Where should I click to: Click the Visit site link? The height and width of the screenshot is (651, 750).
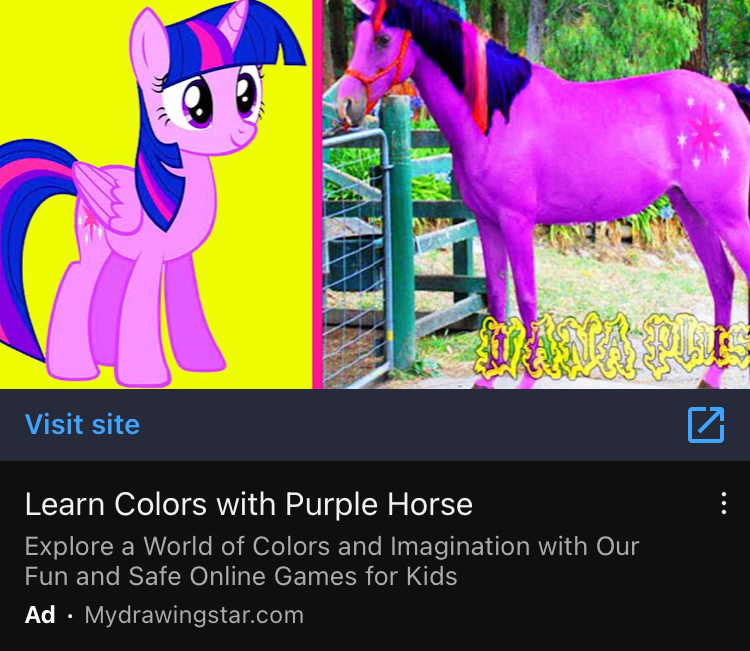[82, 425]
